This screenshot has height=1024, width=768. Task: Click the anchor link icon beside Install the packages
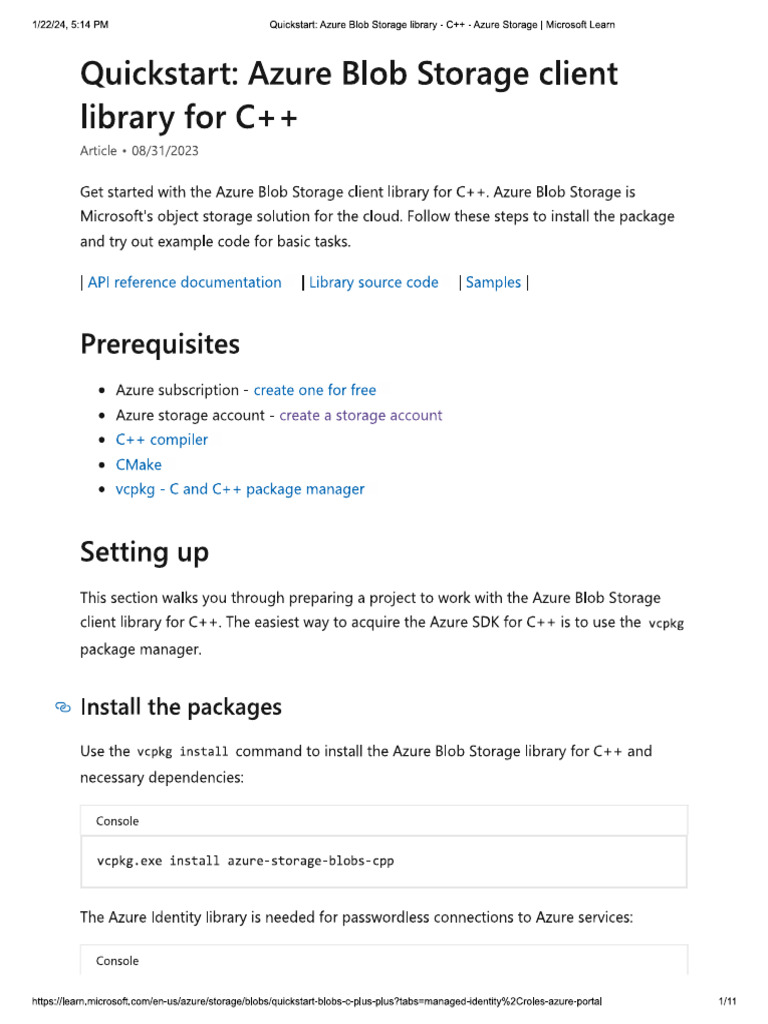tap(63, 708)
